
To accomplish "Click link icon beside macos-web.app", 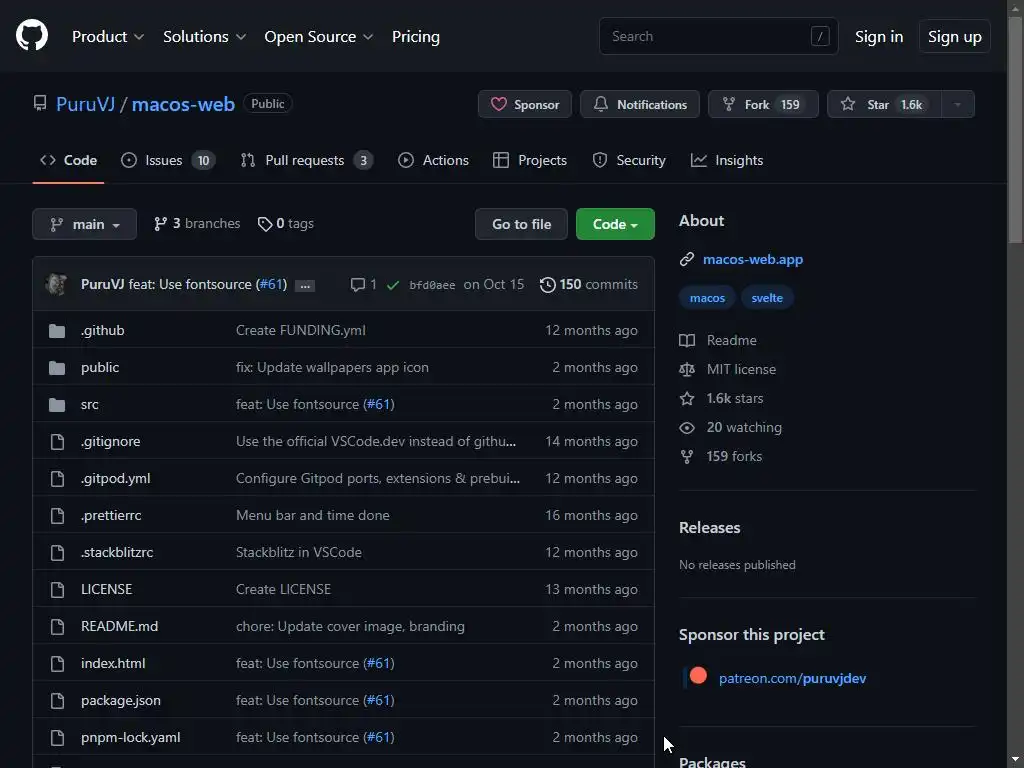I will click(686, 260).
